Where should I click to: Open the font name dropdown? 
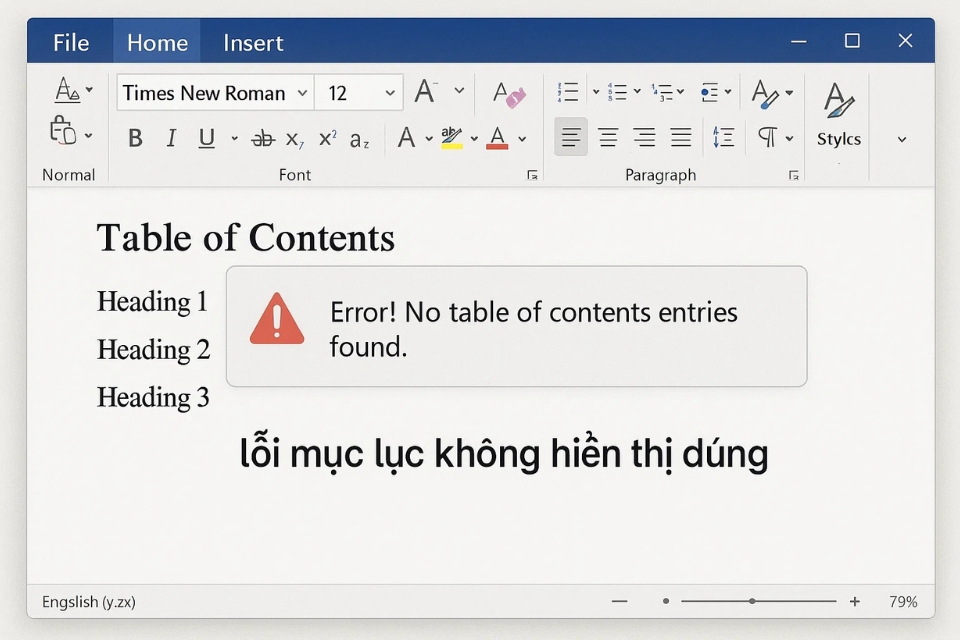[x=303, y=92]
